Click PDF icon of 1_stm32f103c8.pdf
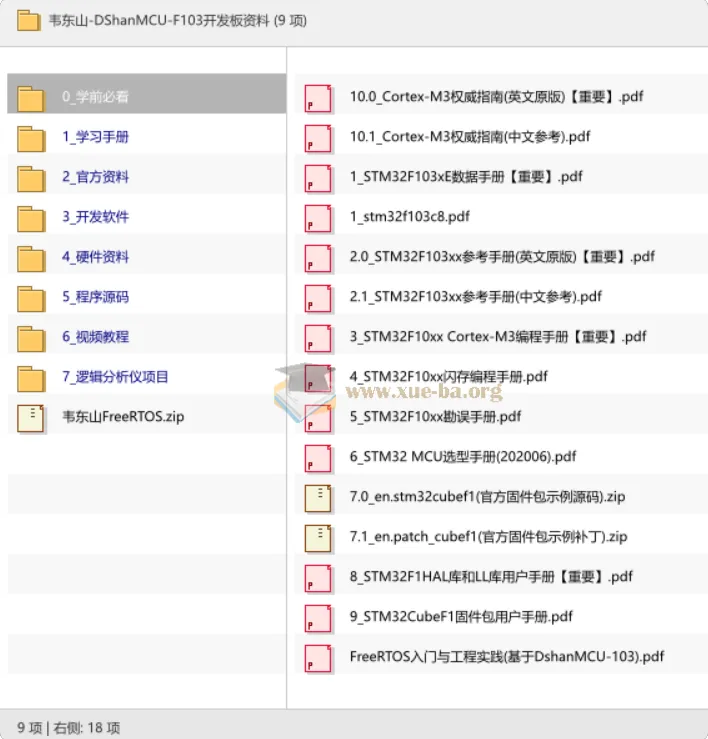Image resolution: width=708 pixels, height=739 pixels. [318, 219]
